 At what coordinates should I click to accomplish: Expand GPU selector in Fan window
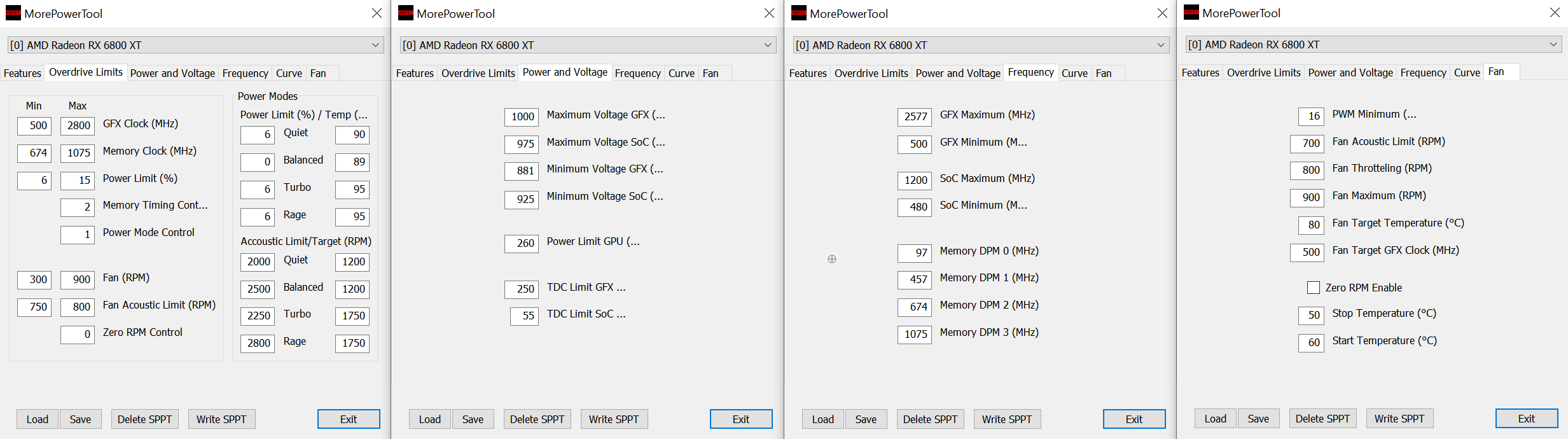pyautogui.click(x=1373, y=45)
